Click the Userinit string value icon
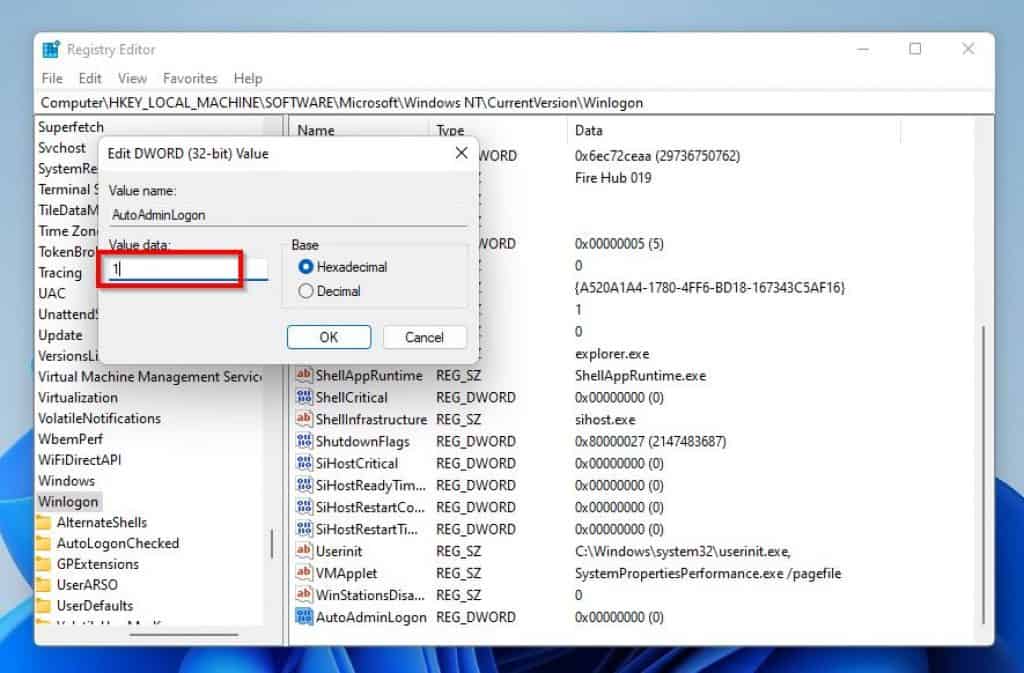This screenshot has height=673, width=1024. pyautogui.click(x=304, y=550)
